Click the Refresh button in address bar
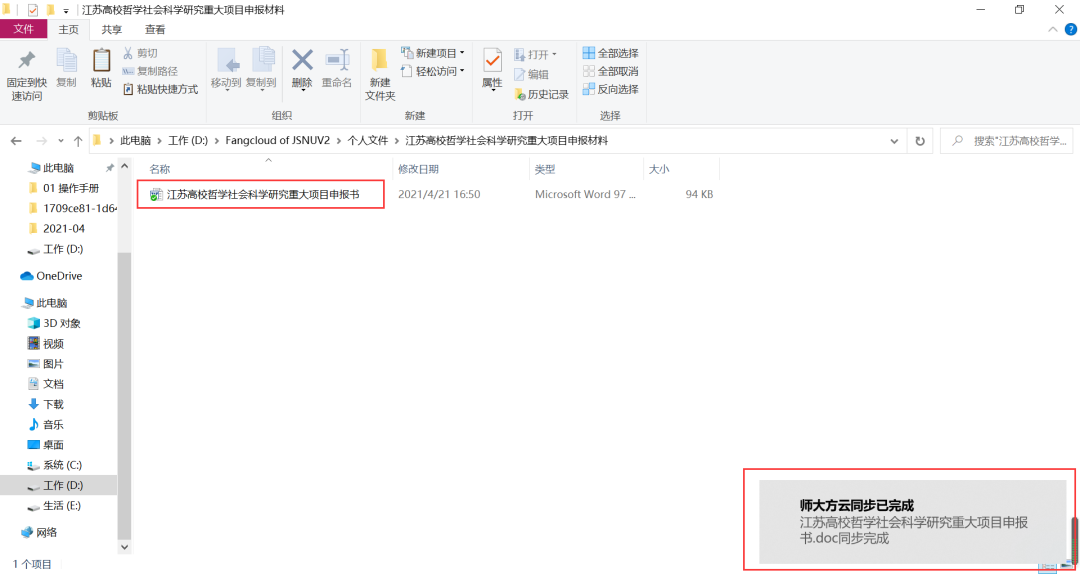The height and width of the screenshot is (574, 1080). coord(920,141)
